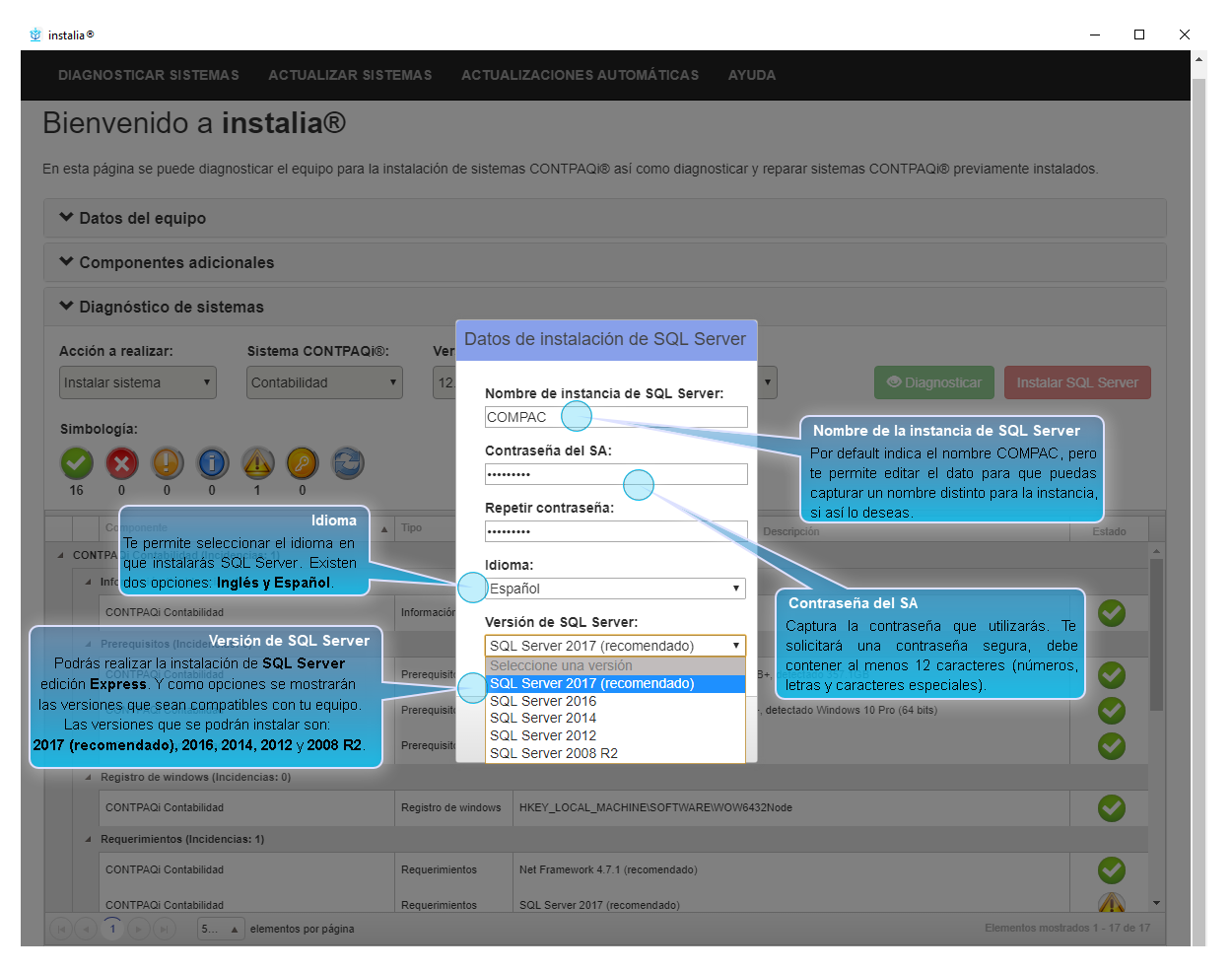Viewport: 1232px width, 971px height.
Task: Click the warning status icon on the SQL Server 2017 requirement row
Action: pyautogui.click(x=1112, y=903)
